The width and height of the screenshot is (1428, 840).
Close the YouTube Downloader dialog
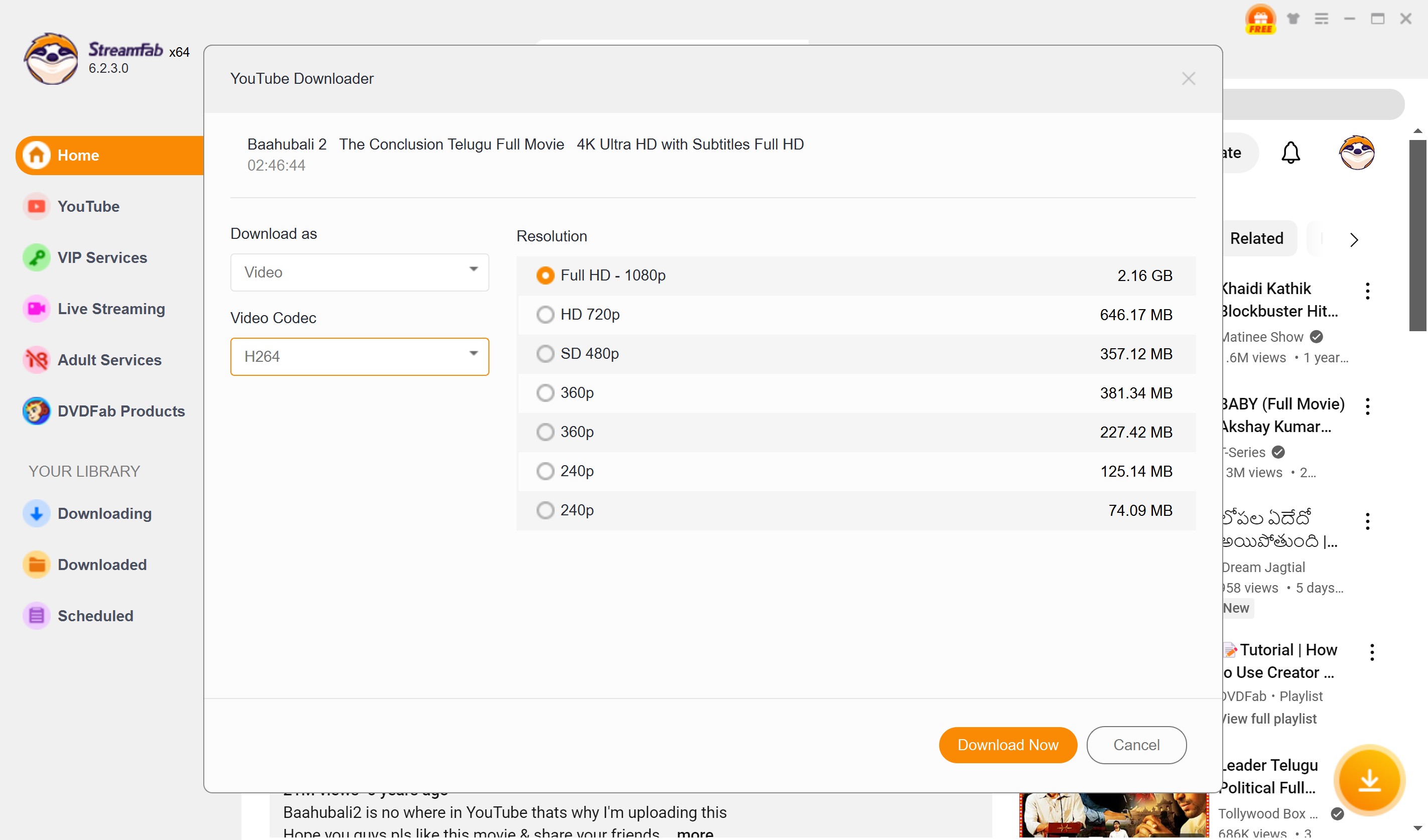click(1188, 79)
